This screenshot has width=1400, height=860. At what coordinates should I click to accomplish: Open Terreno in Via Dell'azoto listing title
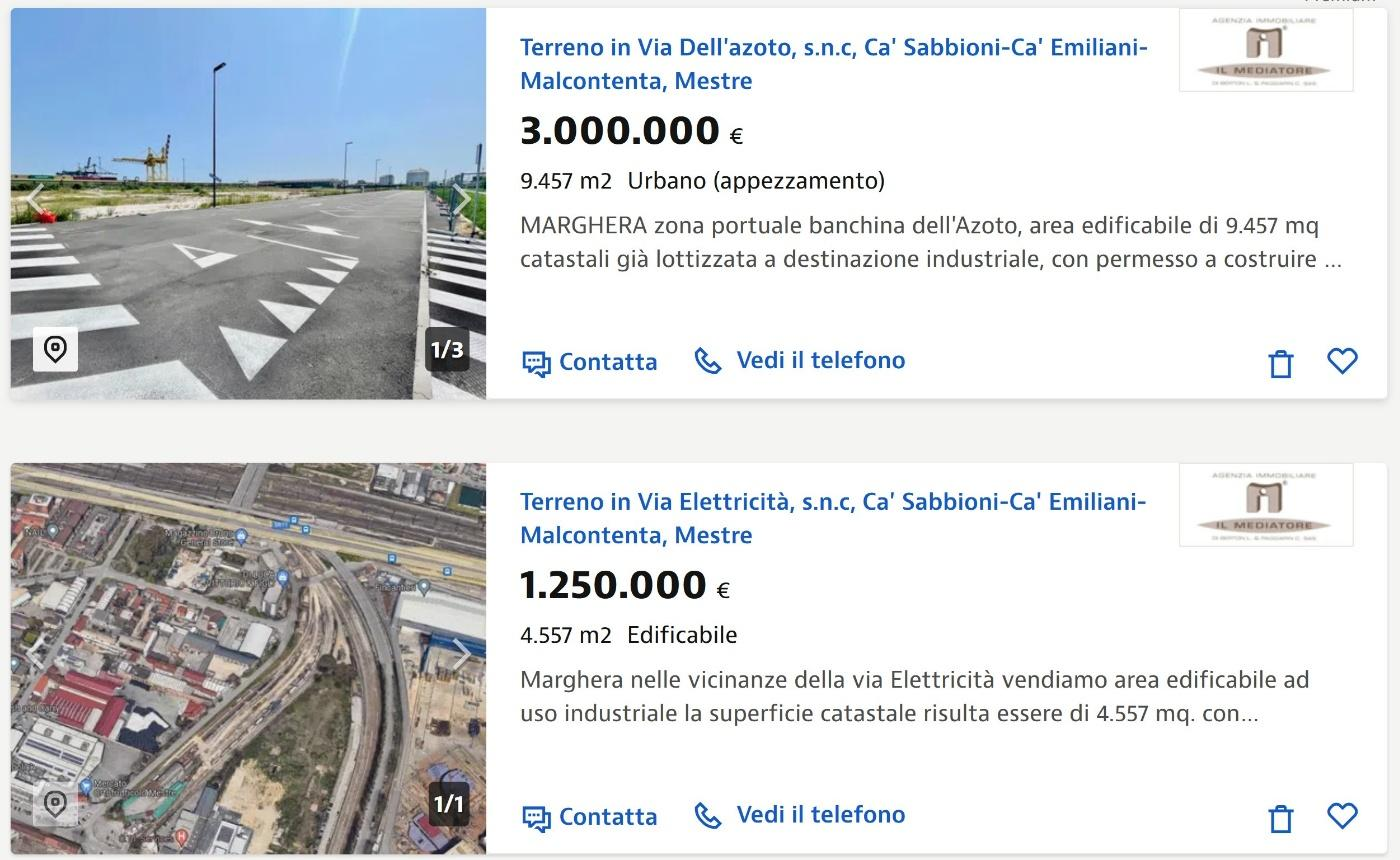pos(834,64)
